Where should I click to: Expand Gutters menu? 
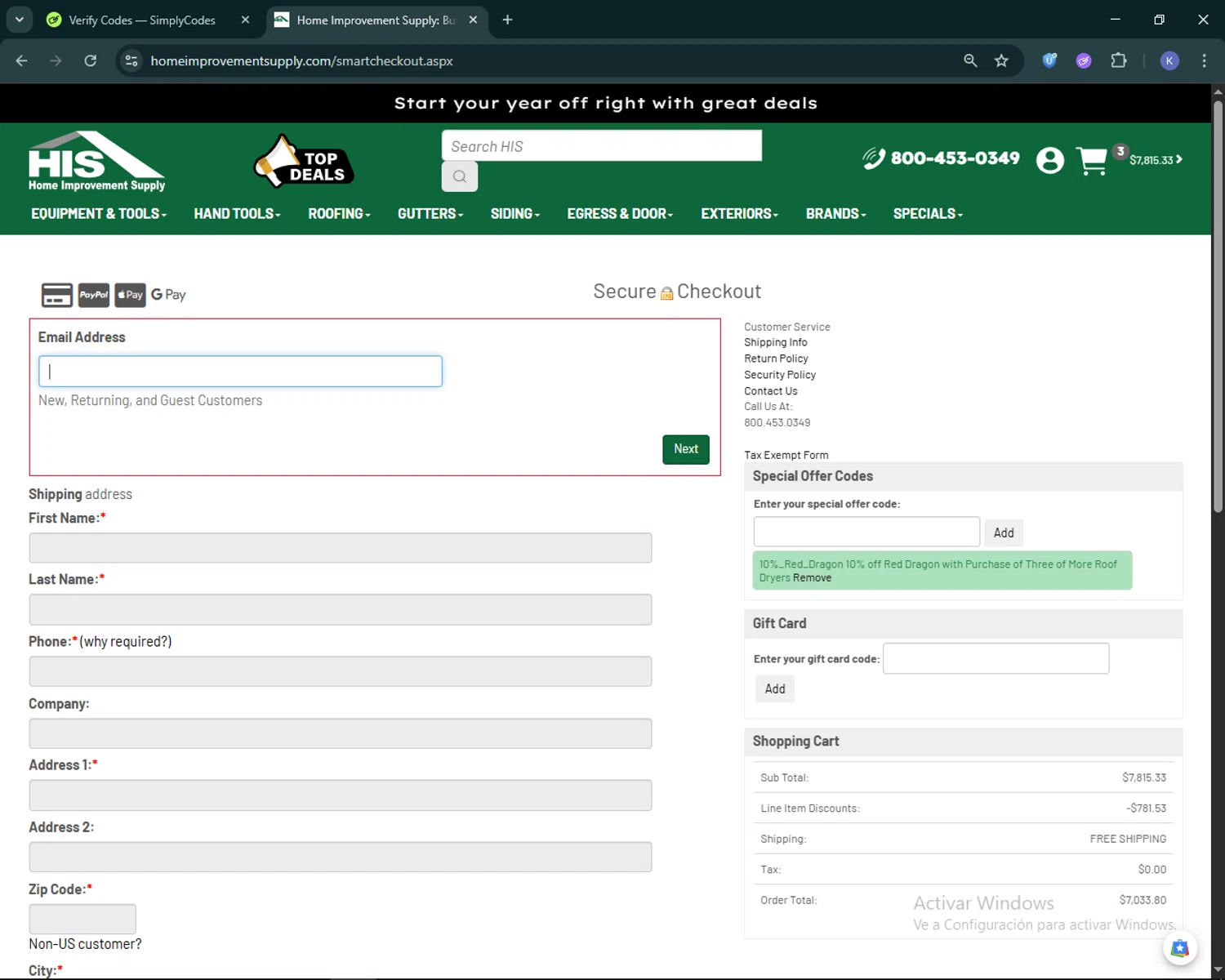[430, 214]
